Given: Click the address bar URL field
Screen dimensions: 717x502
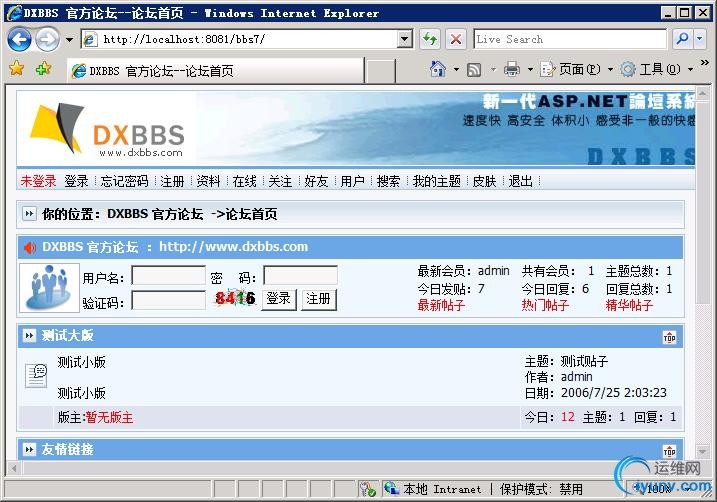Looking at the screenshot, I should click(239, 39).
